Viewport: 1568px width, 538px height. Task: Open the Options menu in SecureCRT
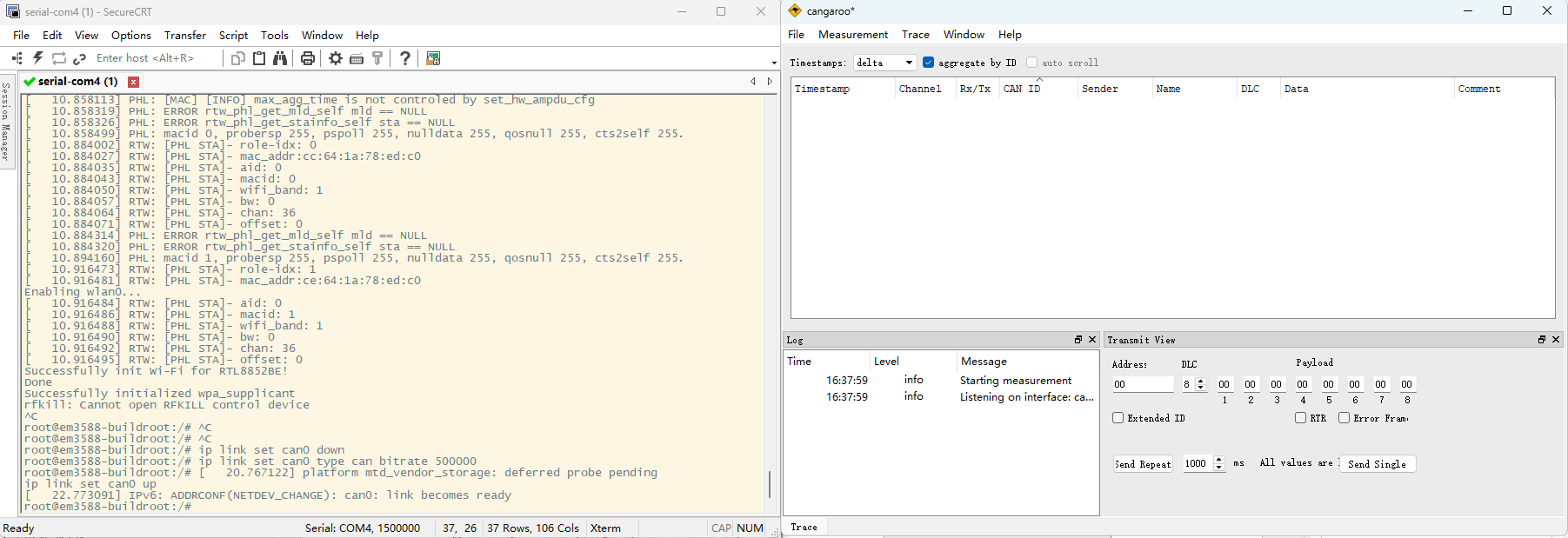pos(131,35)
